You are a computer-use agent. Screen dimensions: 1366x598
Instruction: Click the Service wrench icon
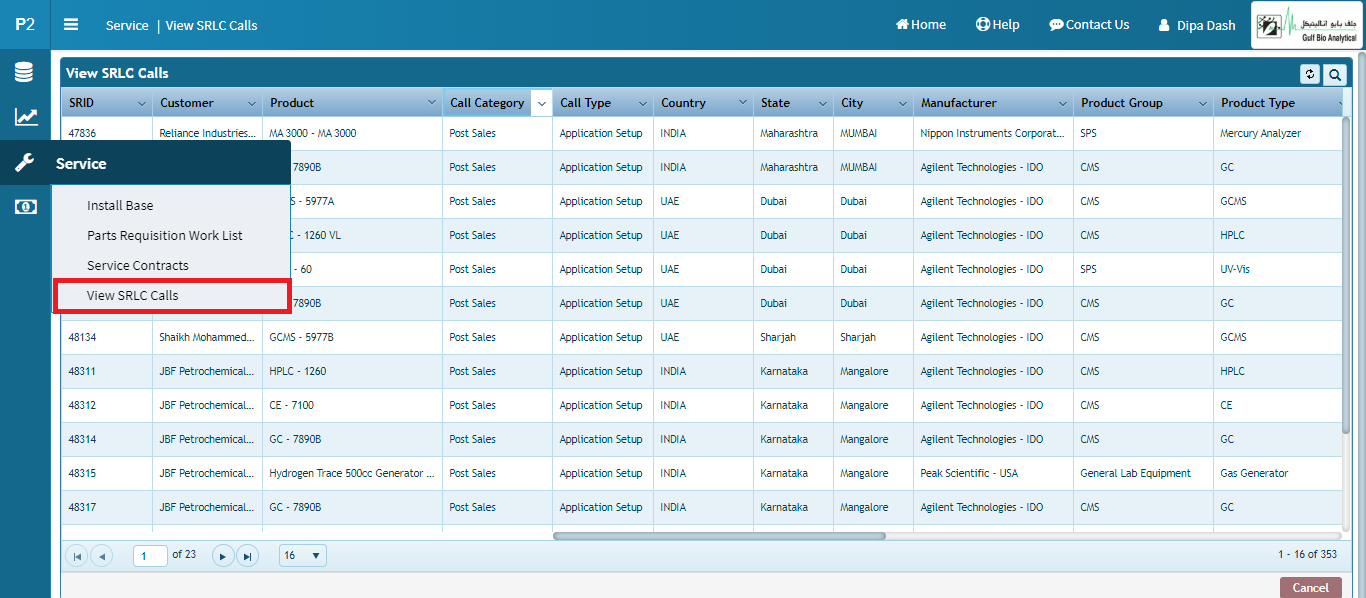click(x=25, y=163)
